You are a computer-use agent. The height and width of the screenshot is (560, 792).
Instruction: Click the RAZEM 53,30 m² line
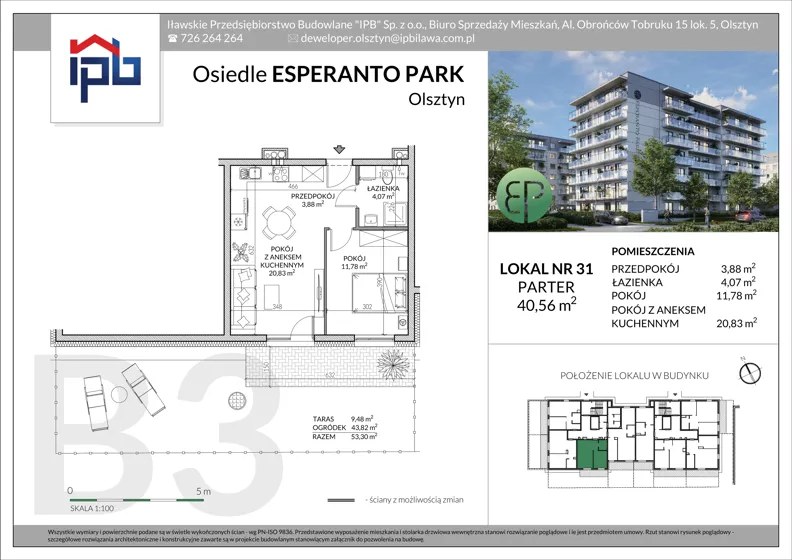(x=344, y=436)
